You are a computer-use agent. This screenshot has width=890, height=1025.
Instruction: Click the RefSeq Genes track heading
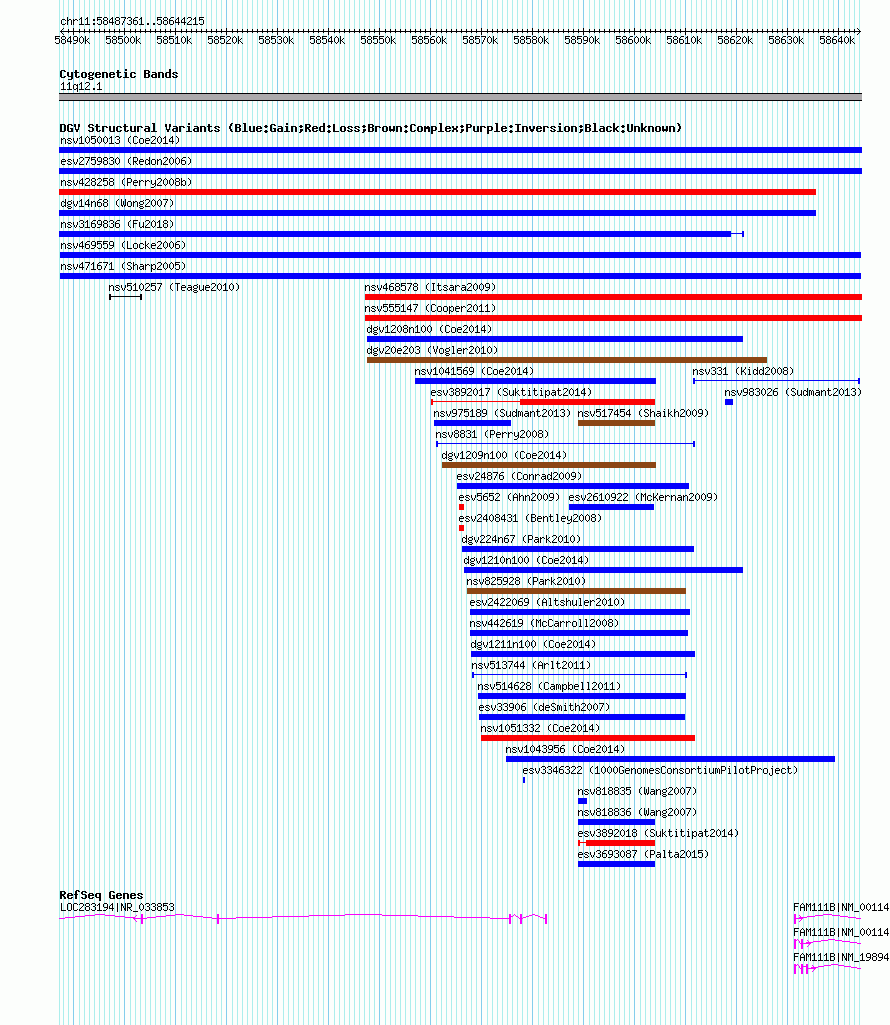tap(101, 895)
